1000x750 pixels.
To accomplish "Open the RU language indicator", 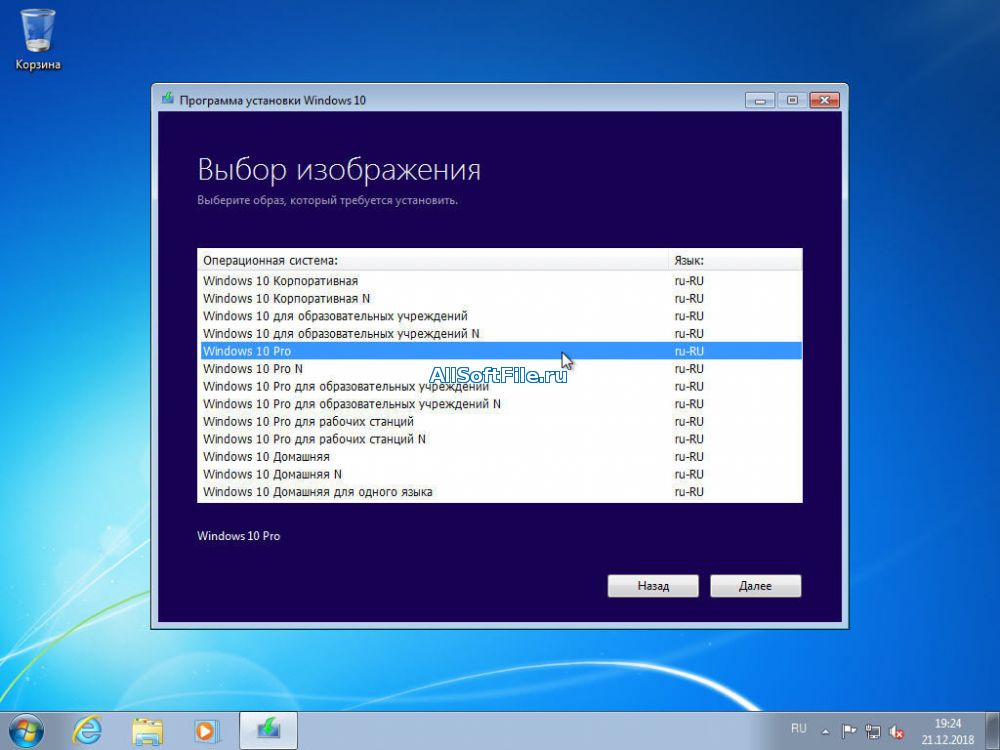I will pyautogui.click(x=799, y=729).
